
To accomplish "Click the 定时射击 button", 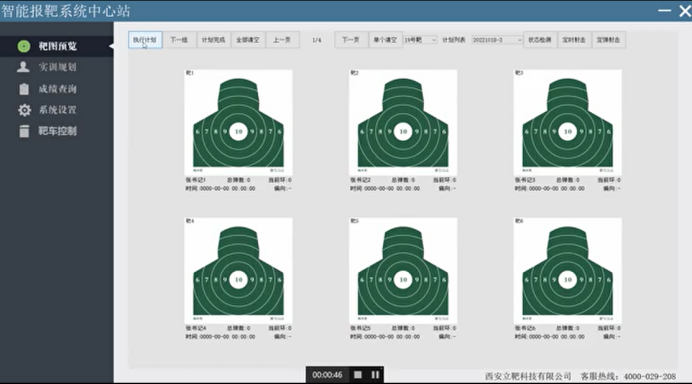I will pos(574,40).
